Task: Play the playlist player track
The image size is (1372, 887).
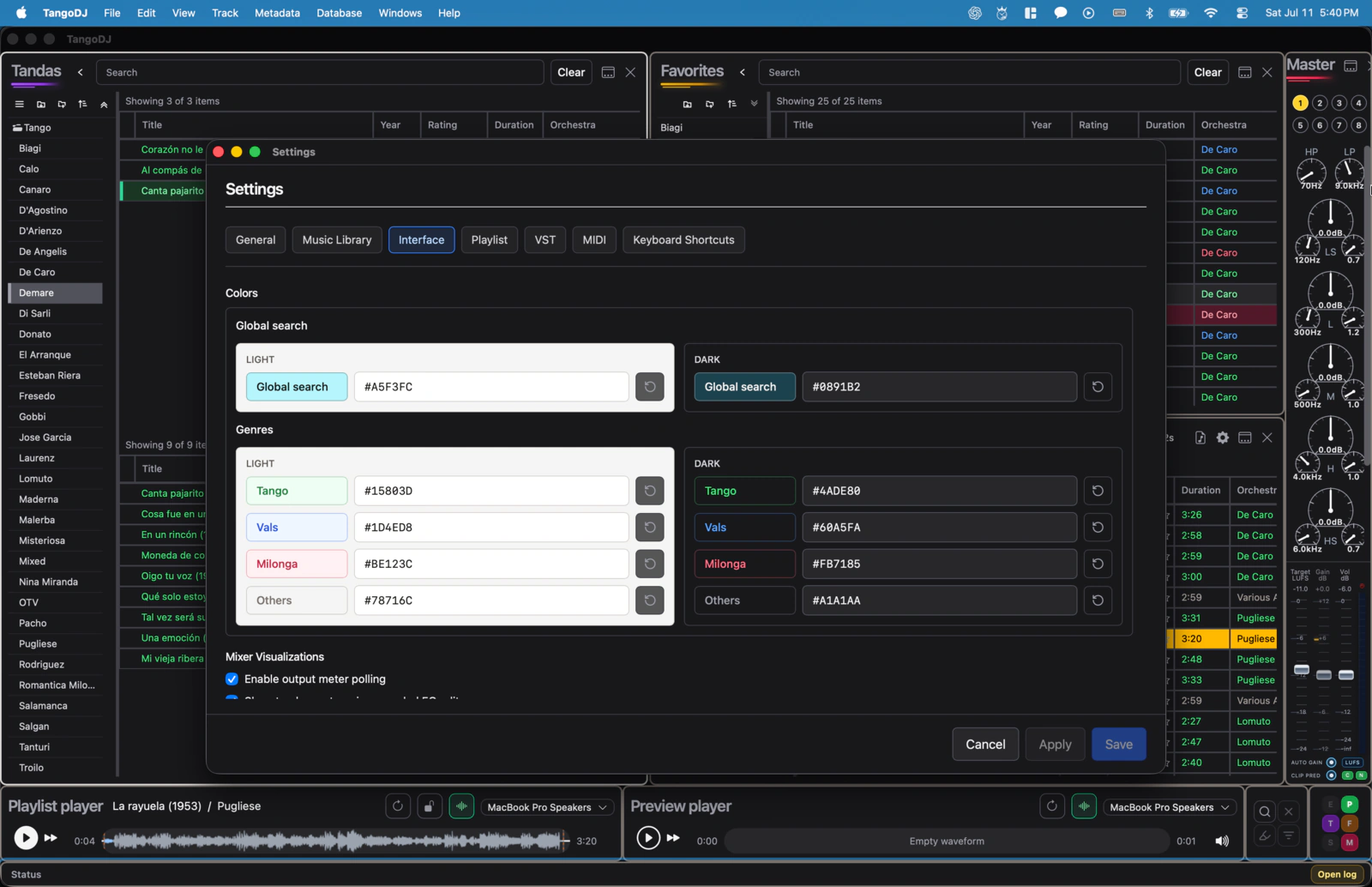Action: (x=26, y=838)
